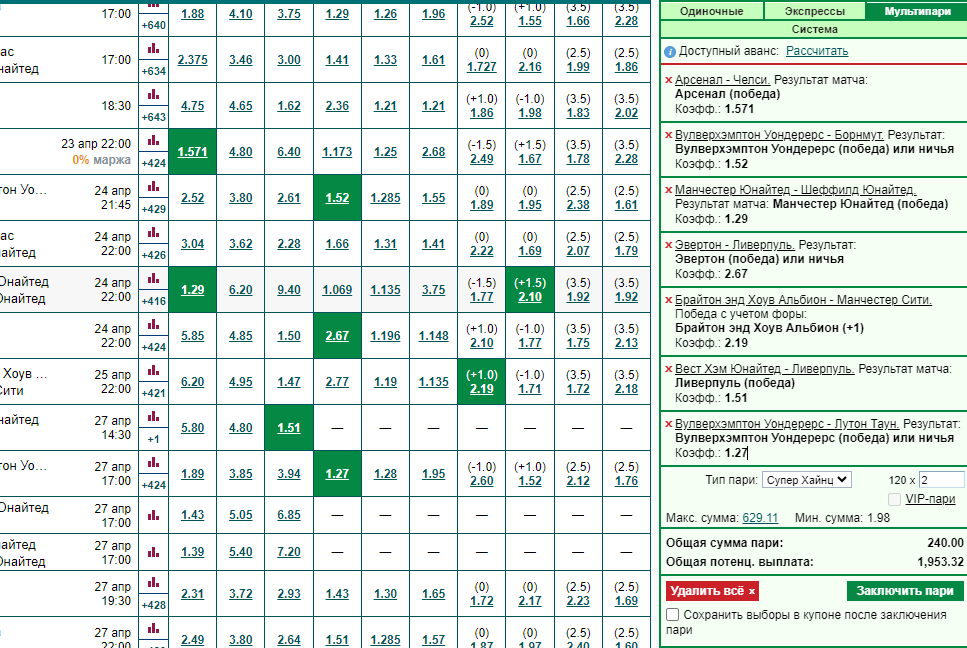Expand the +421 additional markets count
967x648 pixels.
[x=154, y=393]
